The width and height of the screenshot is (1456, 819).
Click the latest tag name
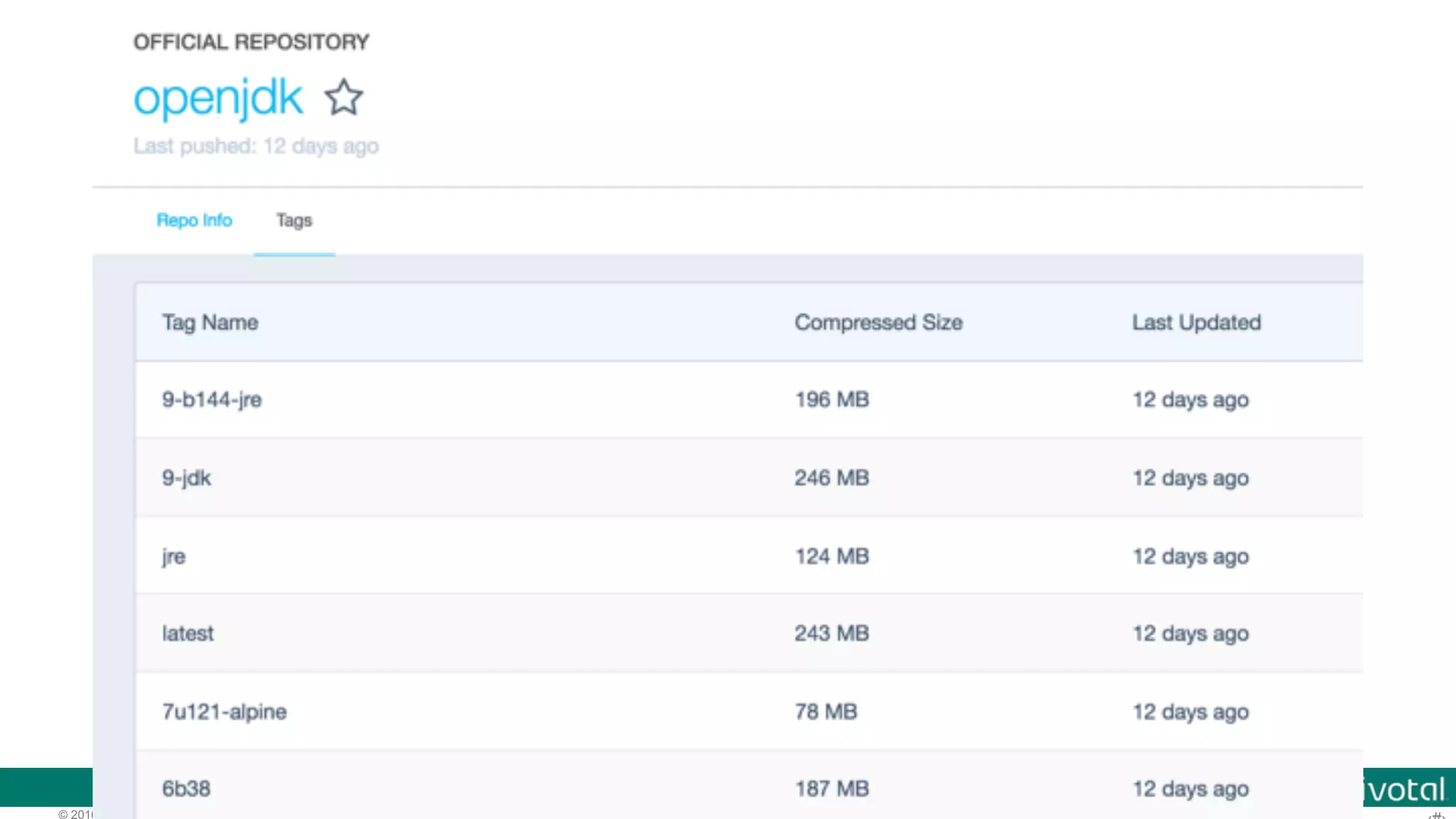point(188,633)
